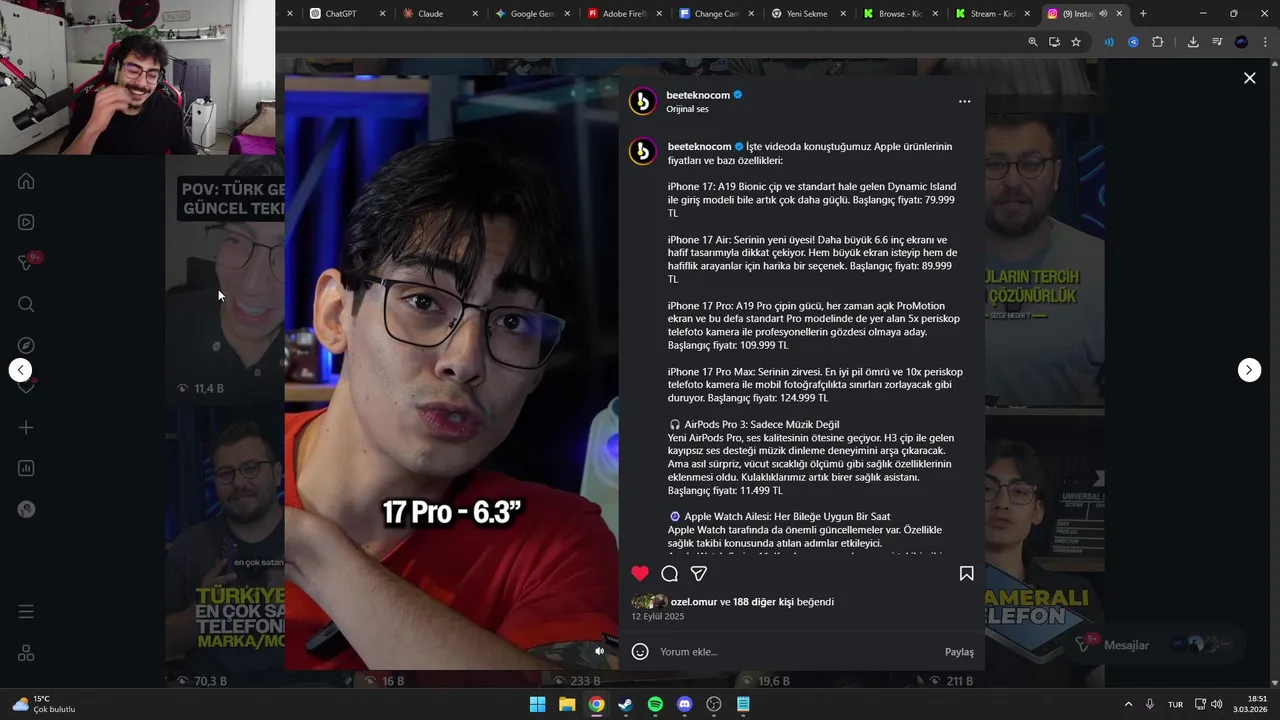Bookmark this page with the star icon
The width and height of the screenshot is (1280, 720).
point(1076,42)
